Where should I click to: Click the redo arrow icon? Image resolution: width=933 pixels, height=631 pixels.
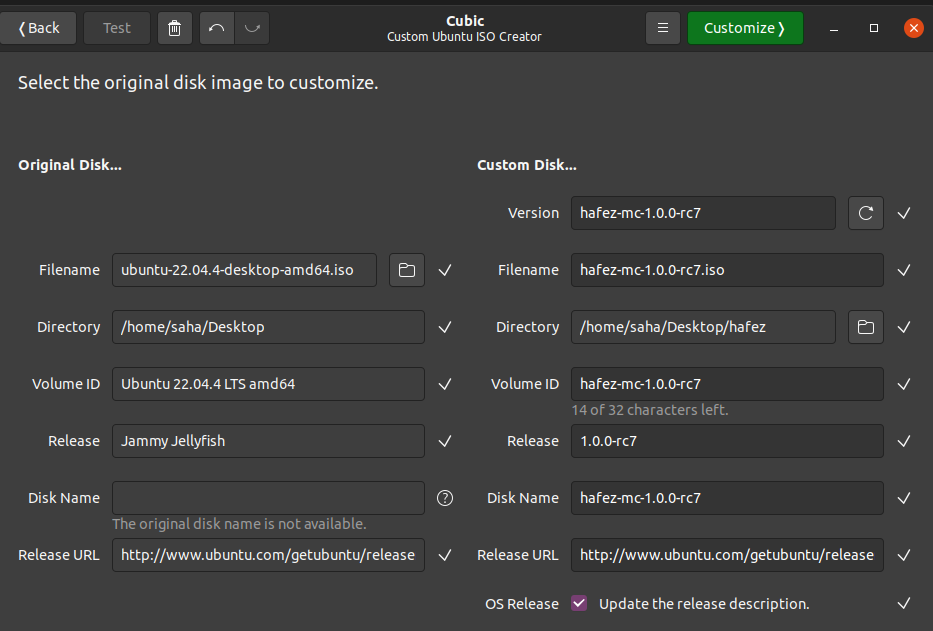[252, 28]
